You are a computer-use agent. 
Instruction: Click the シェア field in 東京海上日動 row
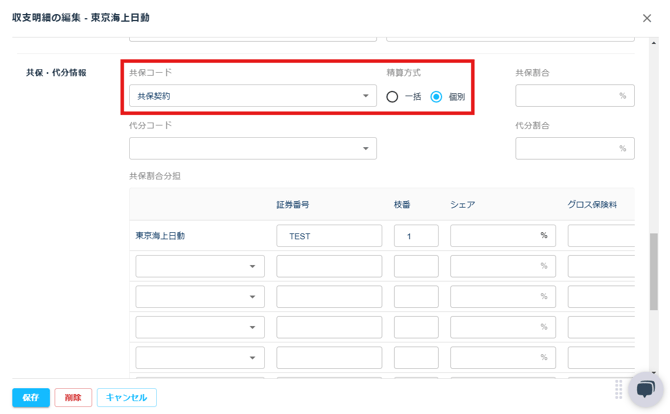coord(502,236)
